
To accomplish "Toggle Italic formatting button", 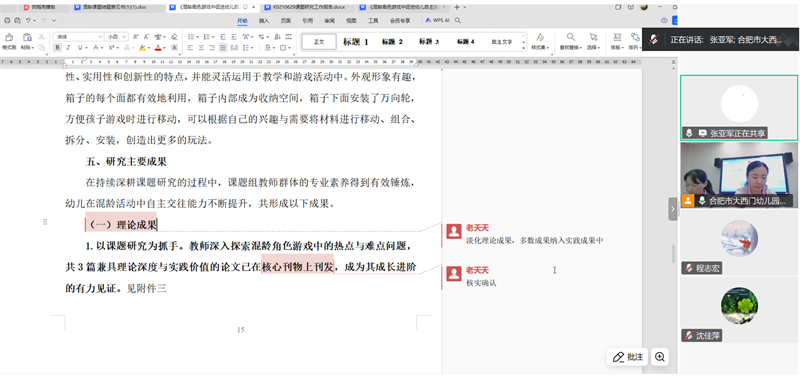I will pos(69,47).
